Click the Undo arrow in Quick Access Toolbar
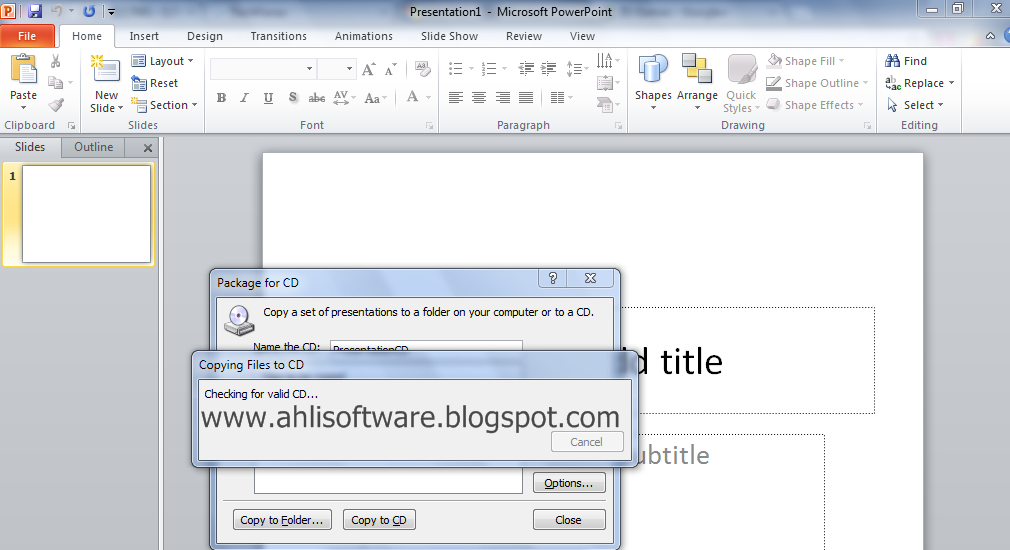The width and height of the screenshot is (1010, 550). (x=56, y=11)
